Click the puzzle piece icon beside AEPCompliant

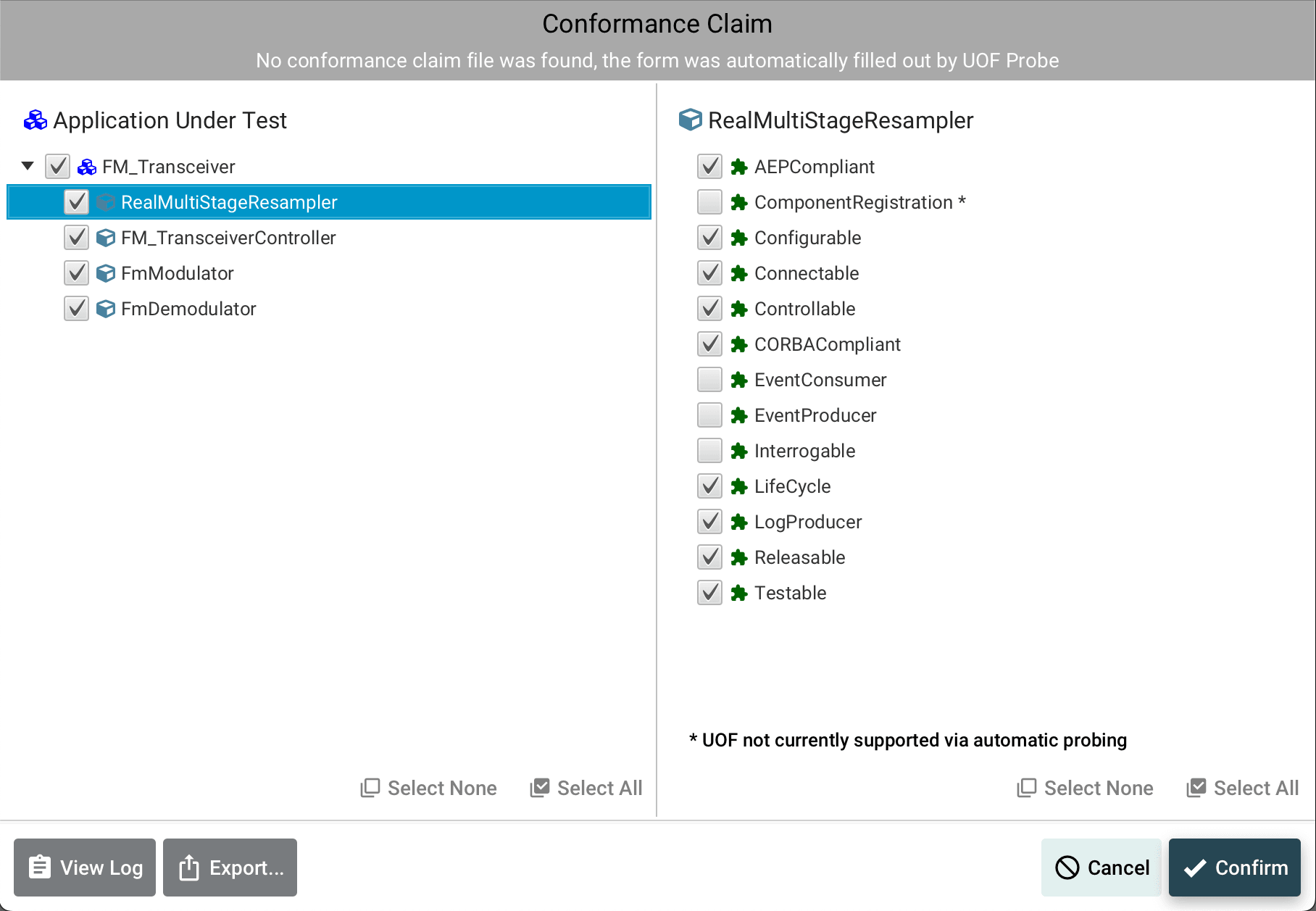[738, 166]
